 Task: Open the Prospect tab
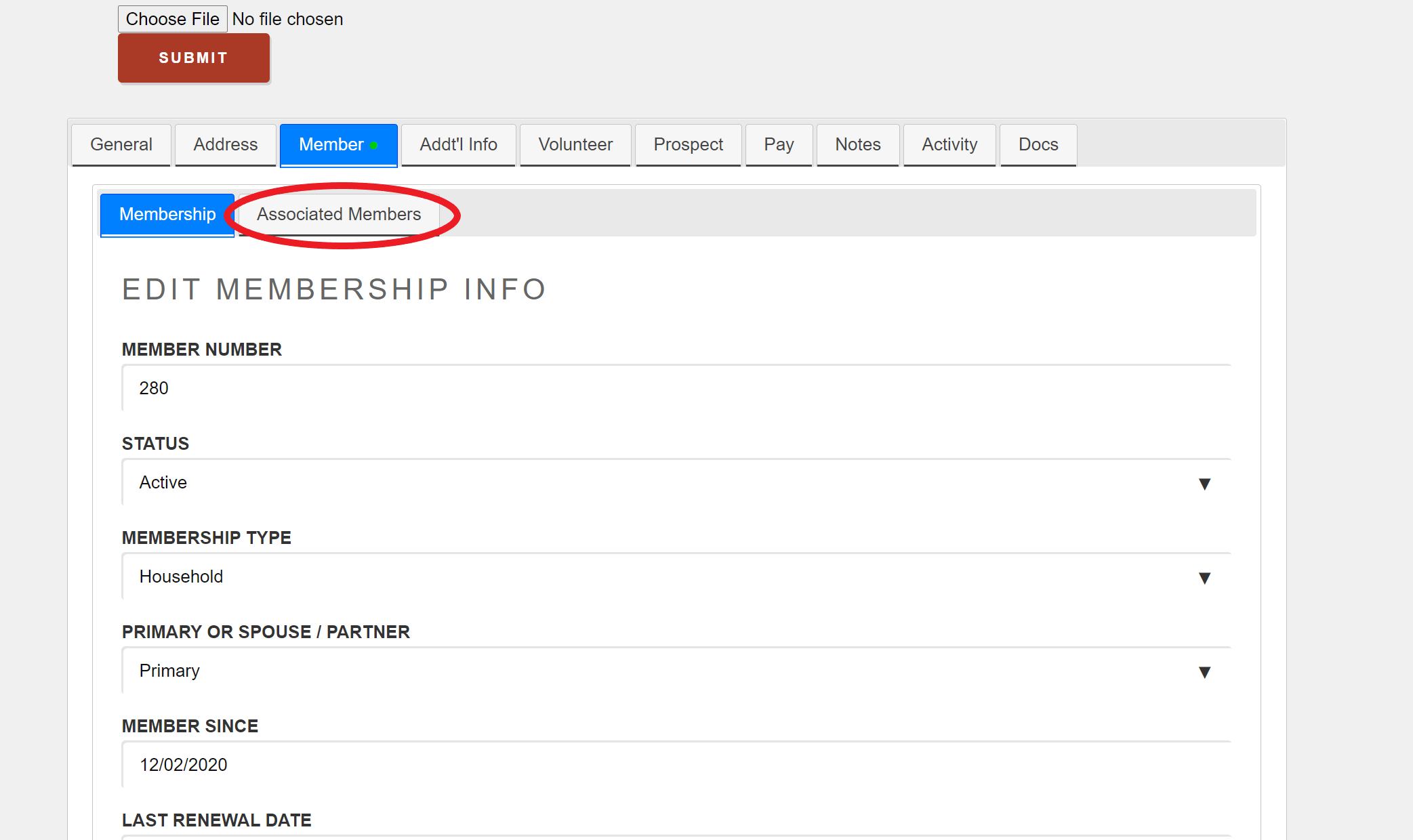(x=688, y=144)
